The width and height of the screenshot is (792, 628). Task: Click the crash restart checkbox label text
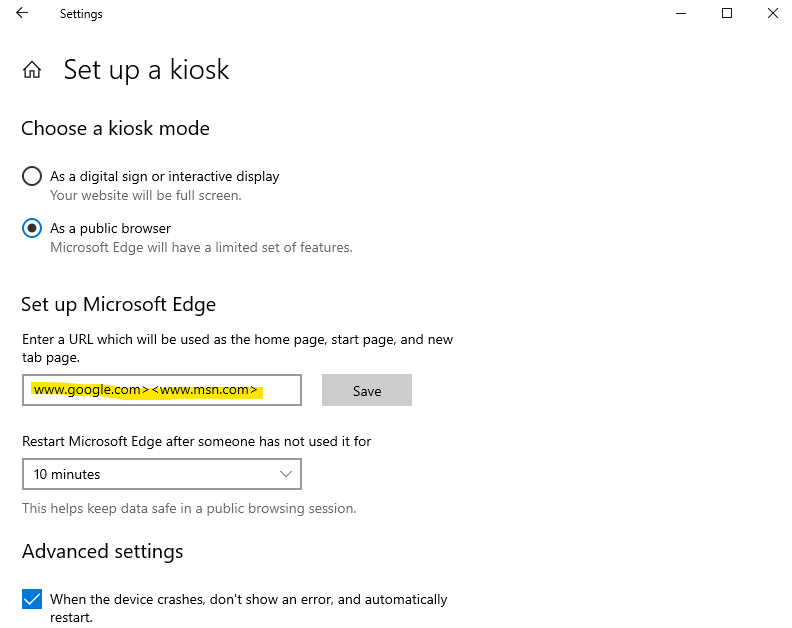(249, 608)
